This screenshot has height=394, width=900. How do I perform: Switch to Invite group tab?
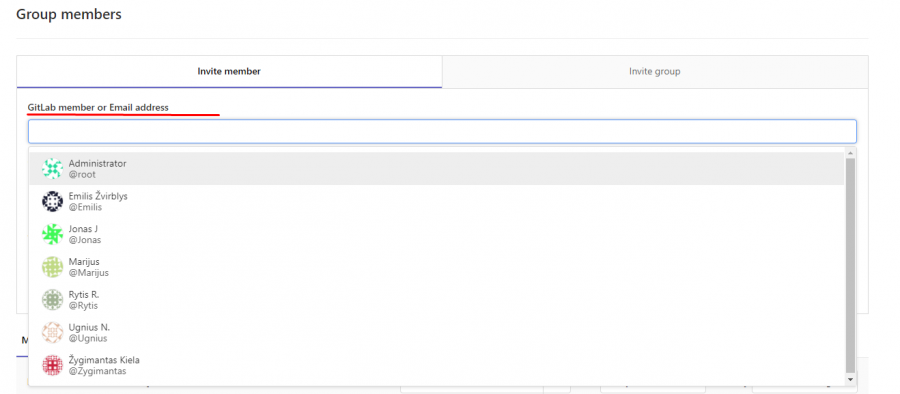point(655,72)
